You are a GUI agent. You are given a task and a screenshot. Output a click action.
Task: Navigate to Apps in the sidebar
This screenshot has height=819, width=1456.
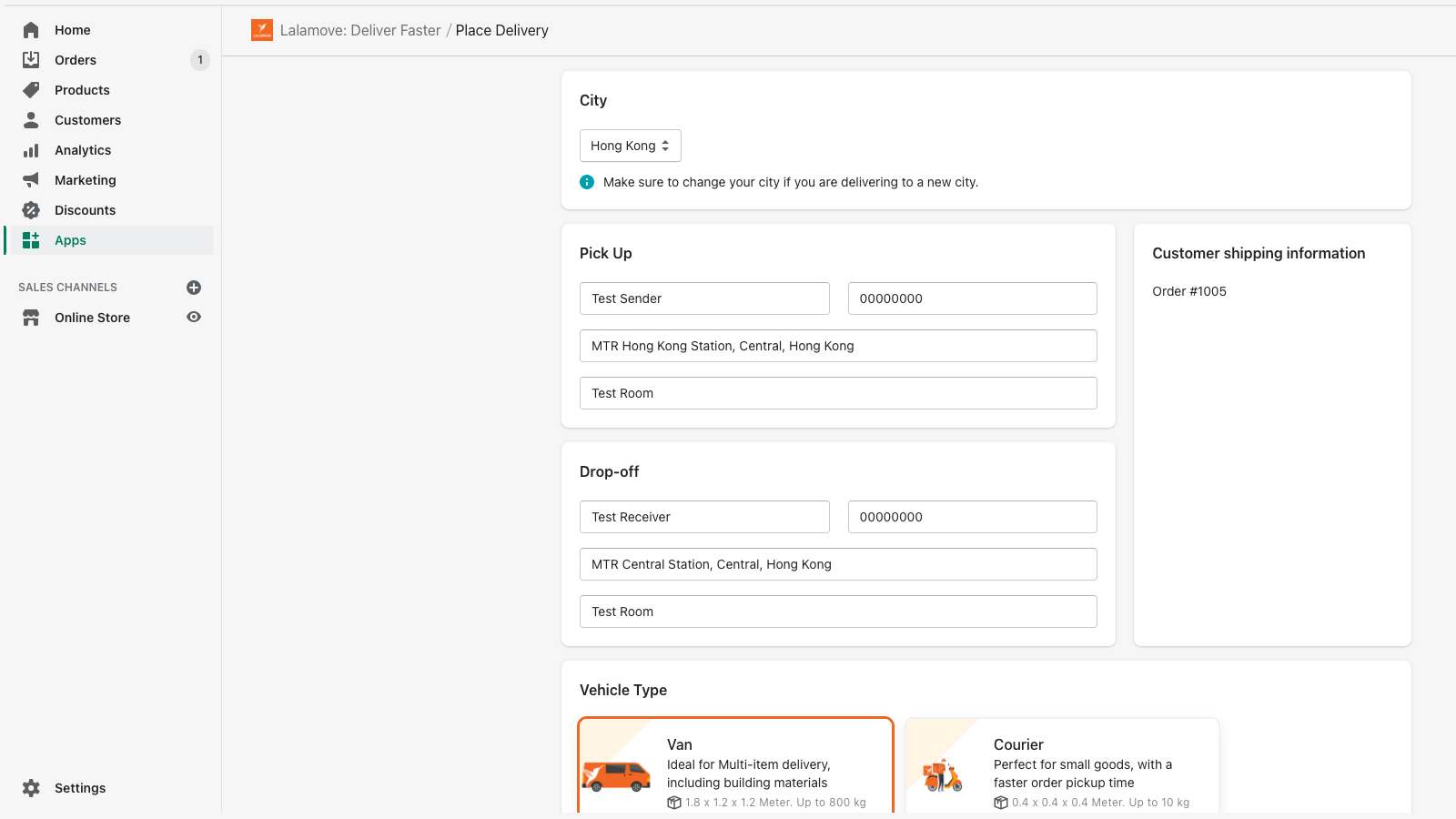tap(70, 240)
